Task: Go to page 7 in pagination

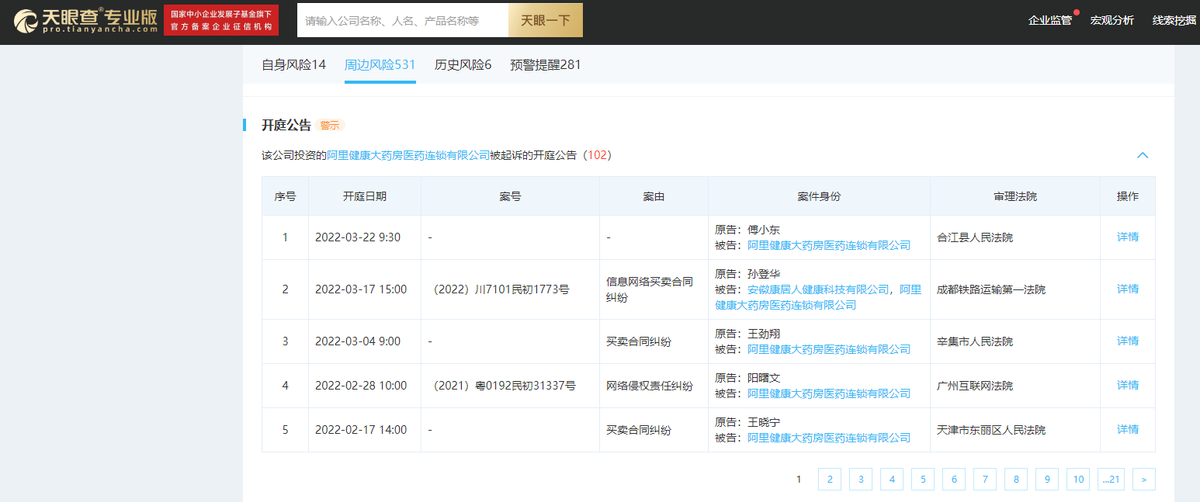Action: (984, 479)
